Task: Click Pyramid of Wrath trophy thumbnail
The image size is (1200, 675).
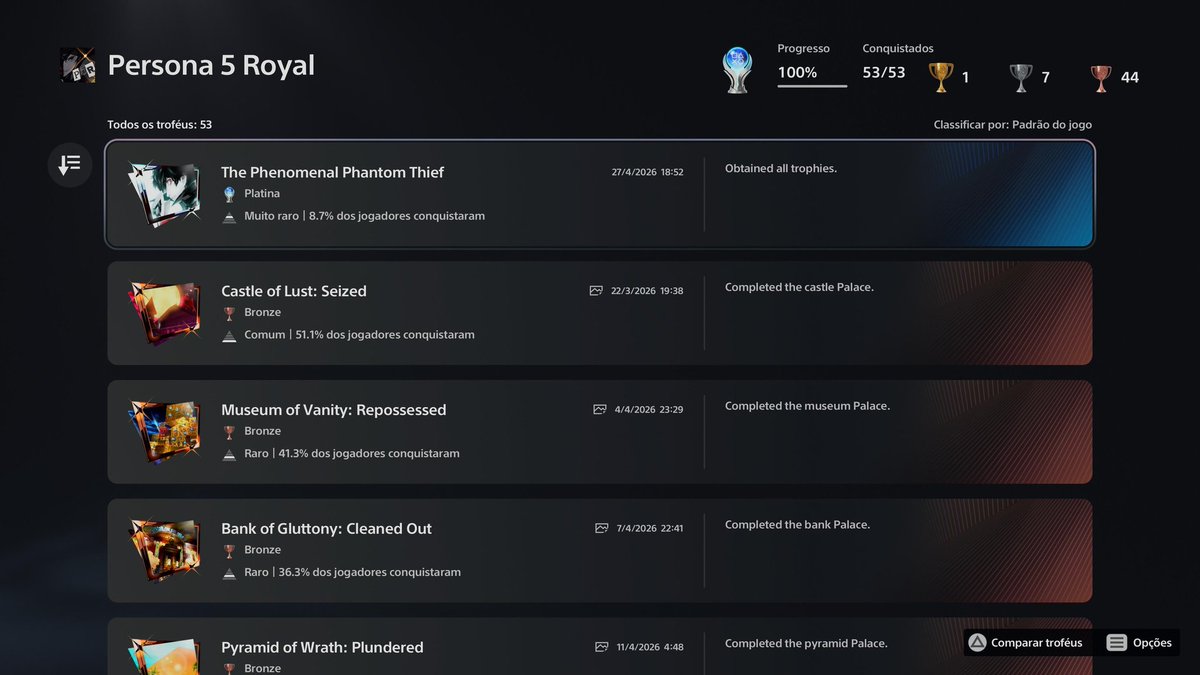Action: click(x=164, y=656)
